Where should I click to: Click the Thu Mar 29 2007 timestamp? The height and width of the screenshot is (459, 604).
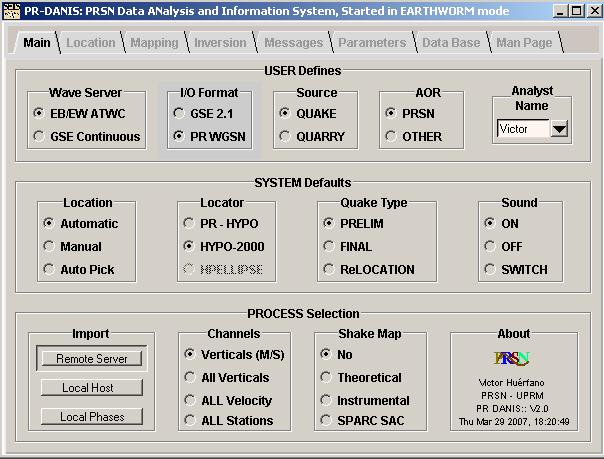point(514,422)
